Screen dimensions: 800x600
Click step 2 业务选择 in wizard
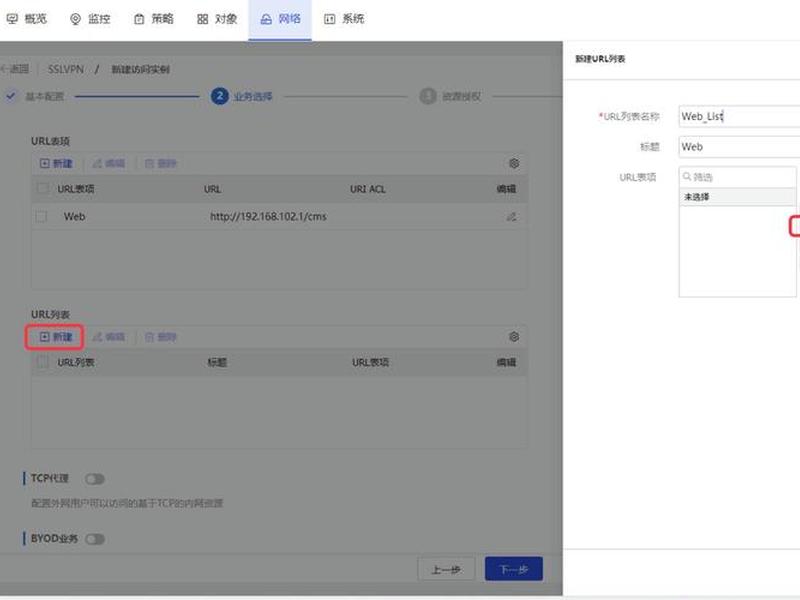tap(242, 96)
